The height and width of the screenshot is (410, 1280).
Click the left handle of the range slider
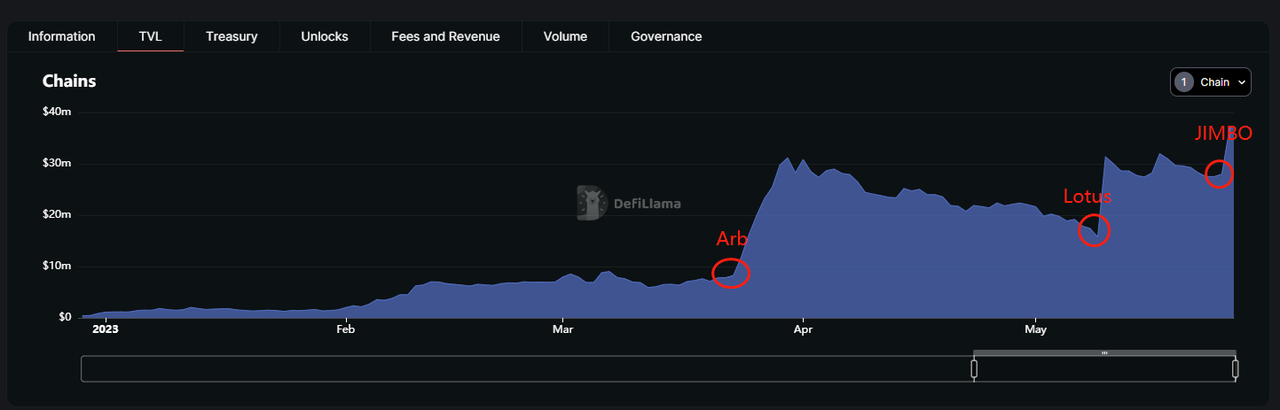tap(974, 369)
